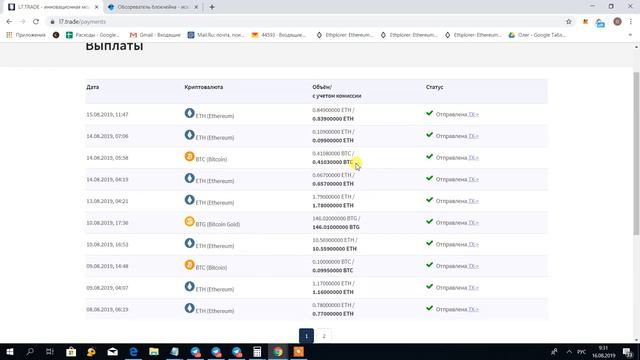Open the Apps bookmark shortcut

(x=26, y=35)
